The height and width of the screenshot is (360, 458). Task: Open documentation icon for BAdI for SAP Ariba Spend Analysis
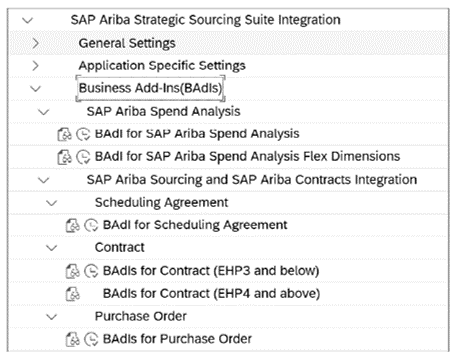click(x=64, y=134)
